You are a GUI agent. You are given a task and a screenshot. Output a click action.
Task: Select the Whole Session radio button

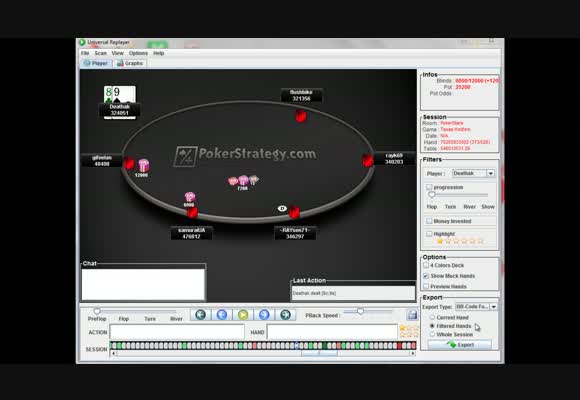(x=432, y=335)
